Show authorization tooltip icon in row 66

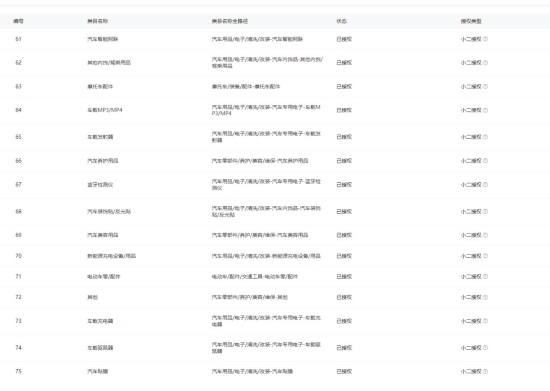(485, 161)
